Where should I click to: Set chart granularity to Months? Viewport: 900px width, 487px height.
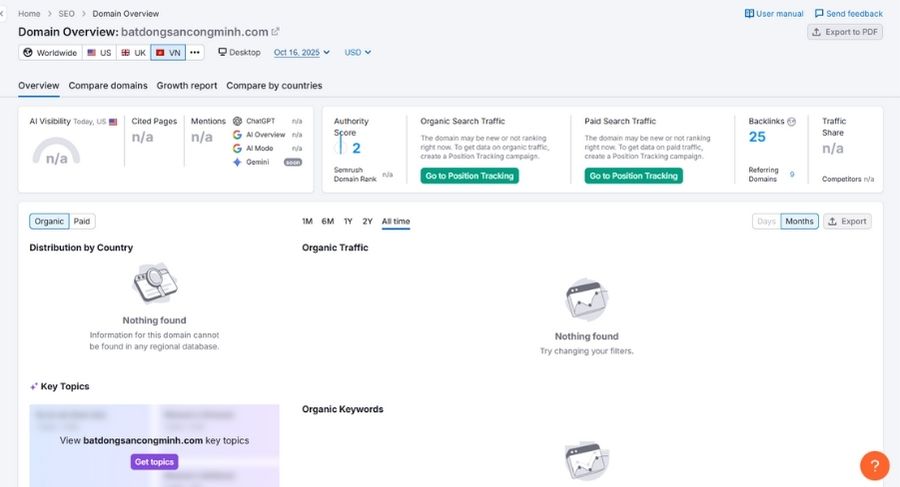(799, 221)
